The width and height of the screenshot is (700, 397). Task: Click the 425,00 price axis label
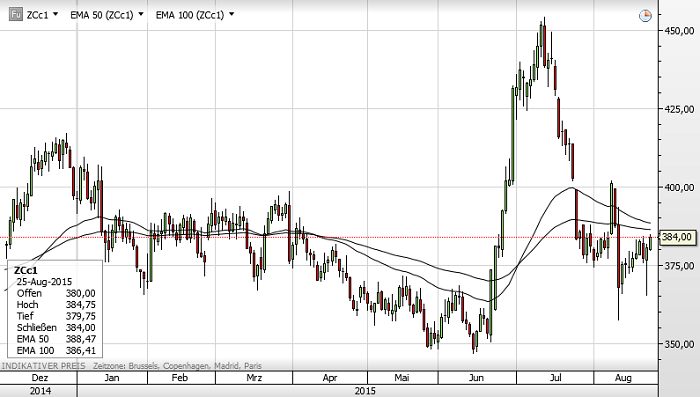click(x=679, y=109)
